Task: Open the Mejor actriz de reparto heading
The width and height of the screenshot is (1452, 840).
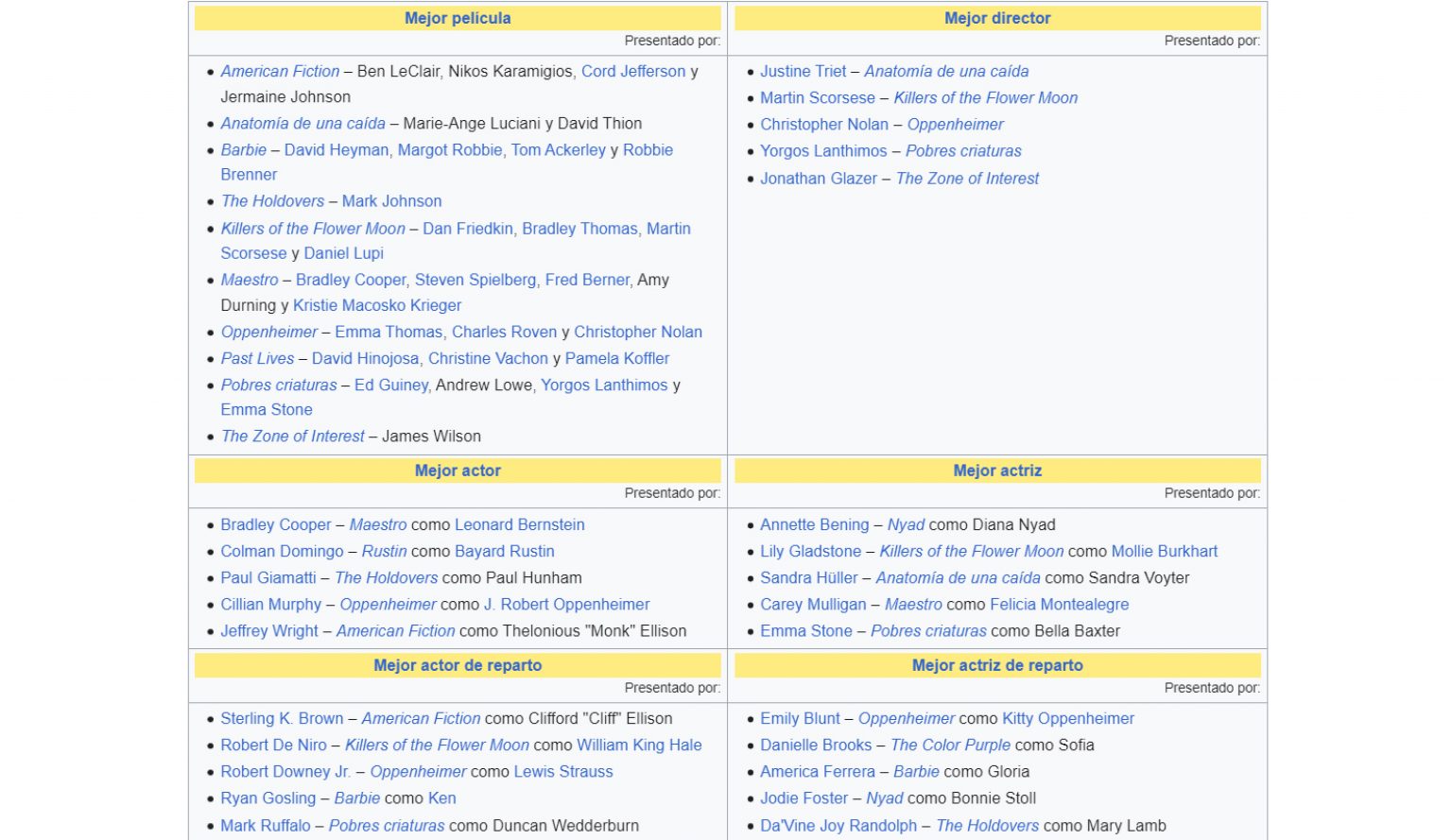Action: pyautogui.click(x=997, y=665)
